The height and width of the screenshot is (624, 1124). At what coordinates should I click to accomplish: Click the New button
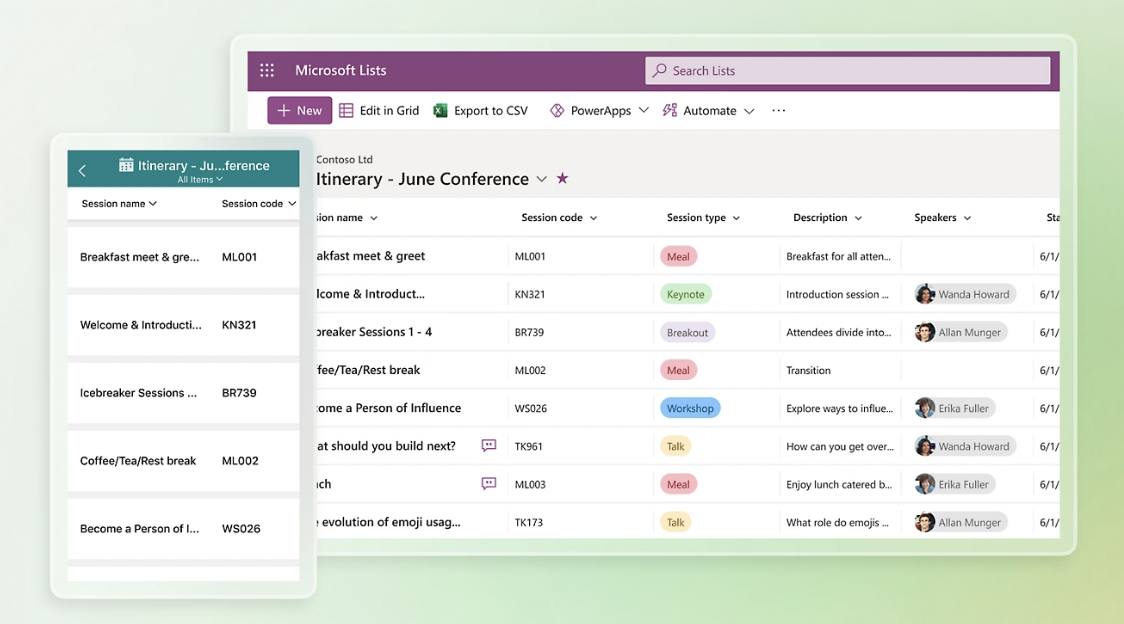300,110
